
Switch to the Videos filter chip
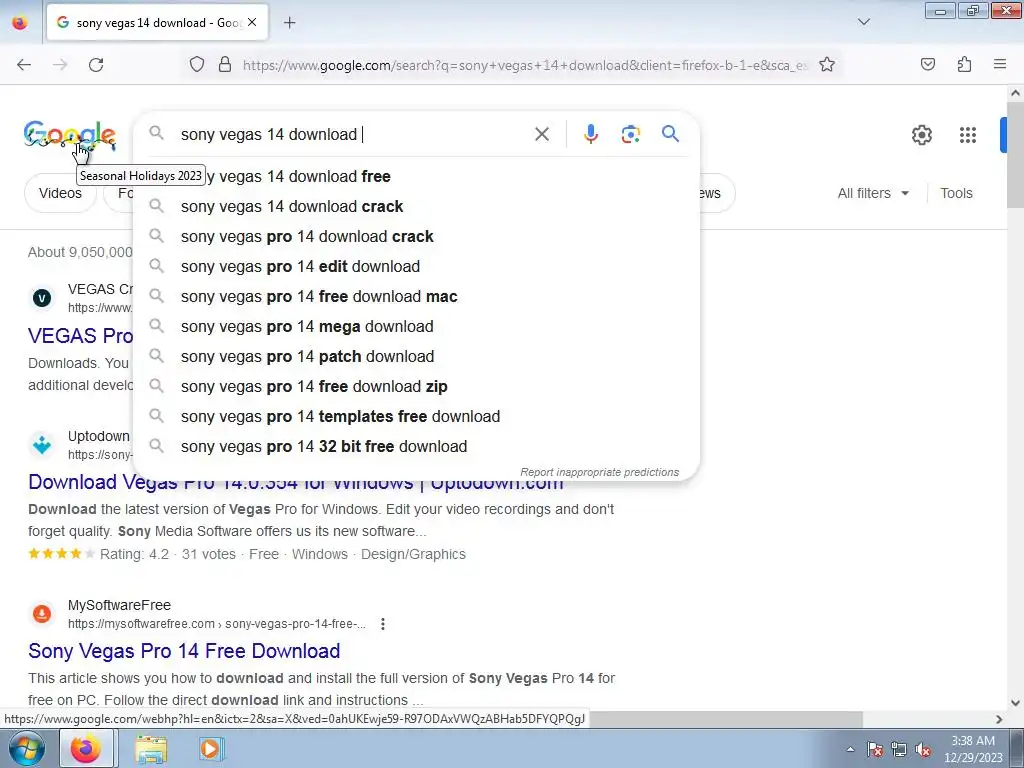[60, 193]
